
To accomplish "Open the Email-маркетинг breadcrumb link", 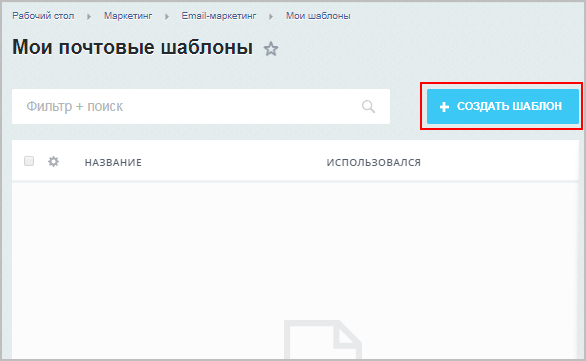I will coord(219,16).
